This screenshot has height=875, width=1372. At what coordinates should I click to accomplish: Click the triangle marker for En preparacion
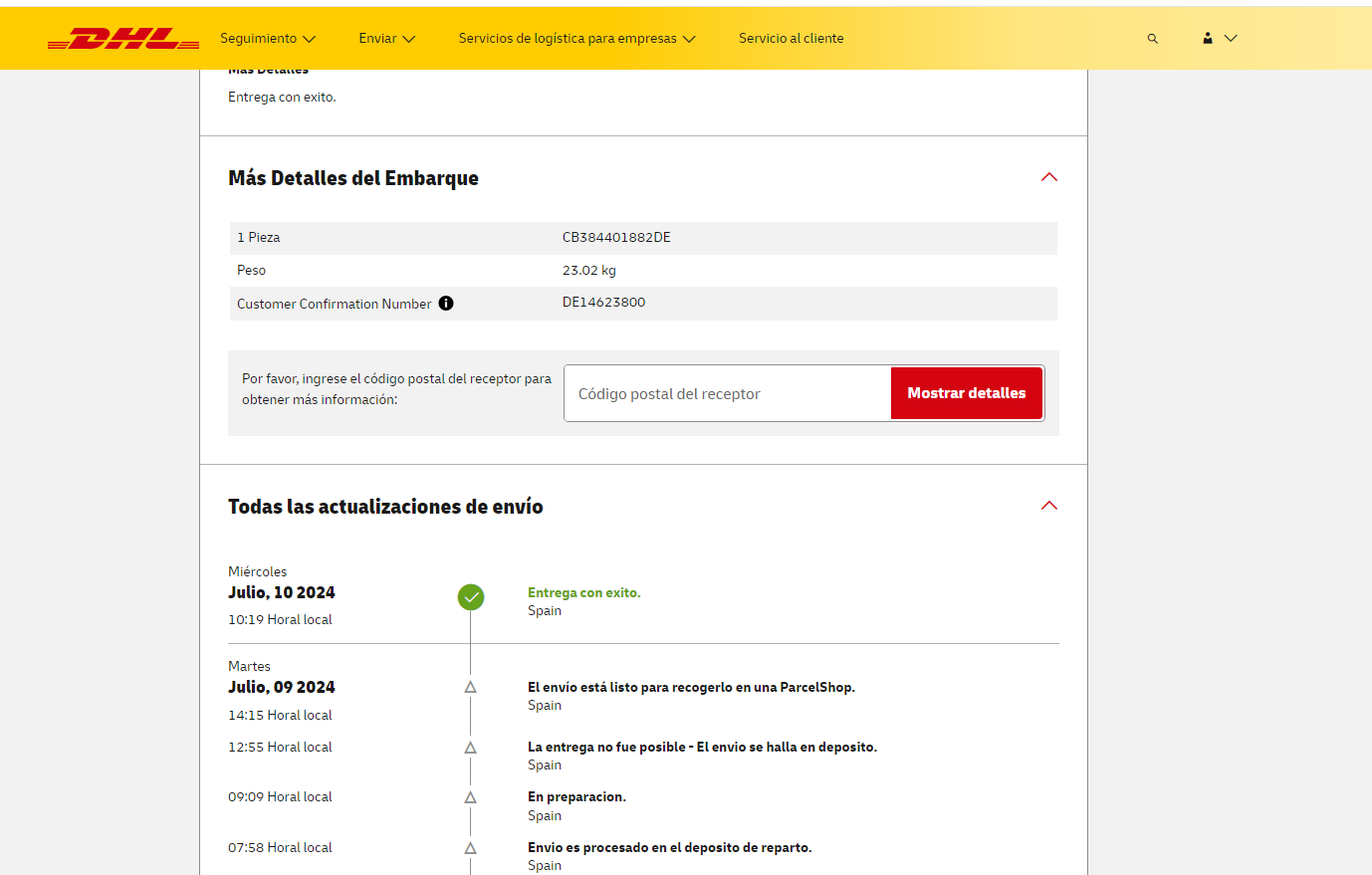point(471,797)
